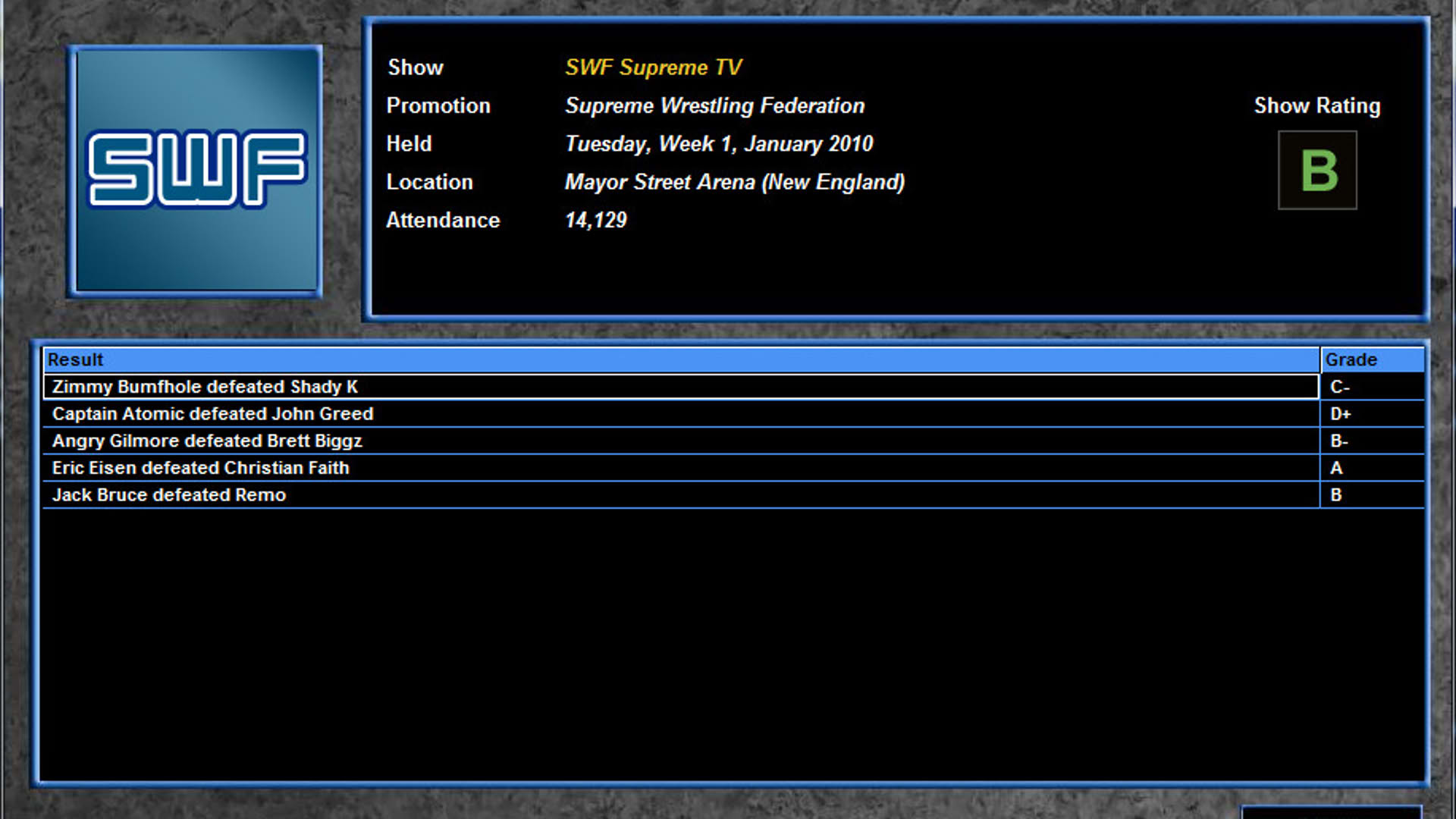
Task: Click the Tuesday, Week 1, January 2010 date
Action: [719, 144]
